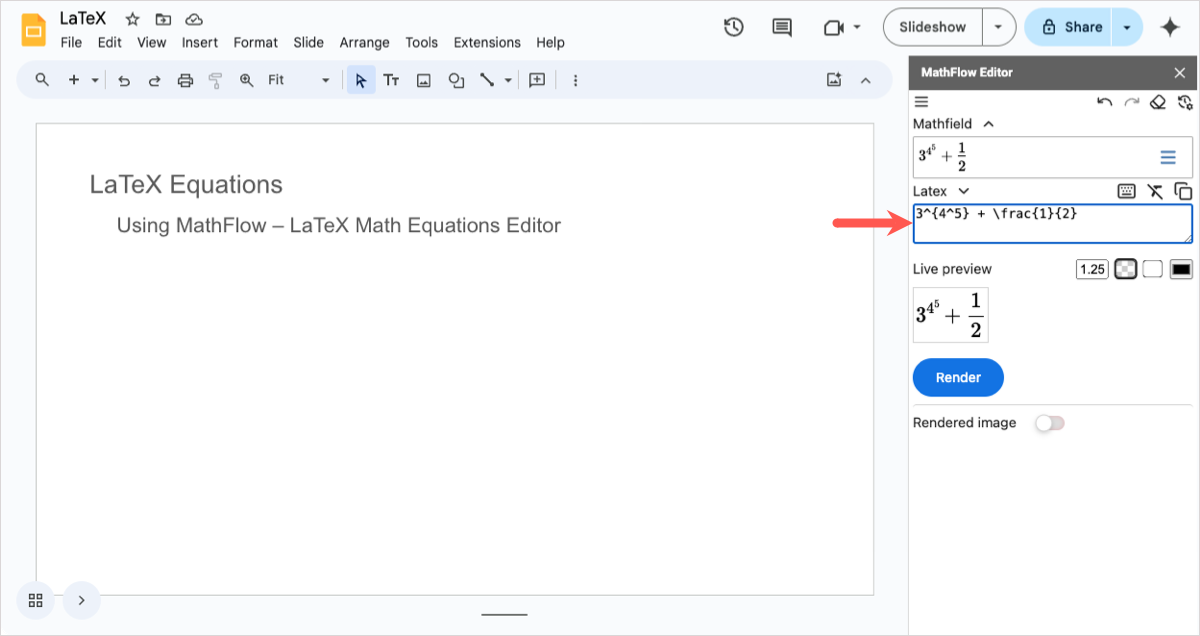Image resolution: width=1200 pixels, height=636 pixels.
Task: Collapse the Mathfield section
Action: (989, 124)
